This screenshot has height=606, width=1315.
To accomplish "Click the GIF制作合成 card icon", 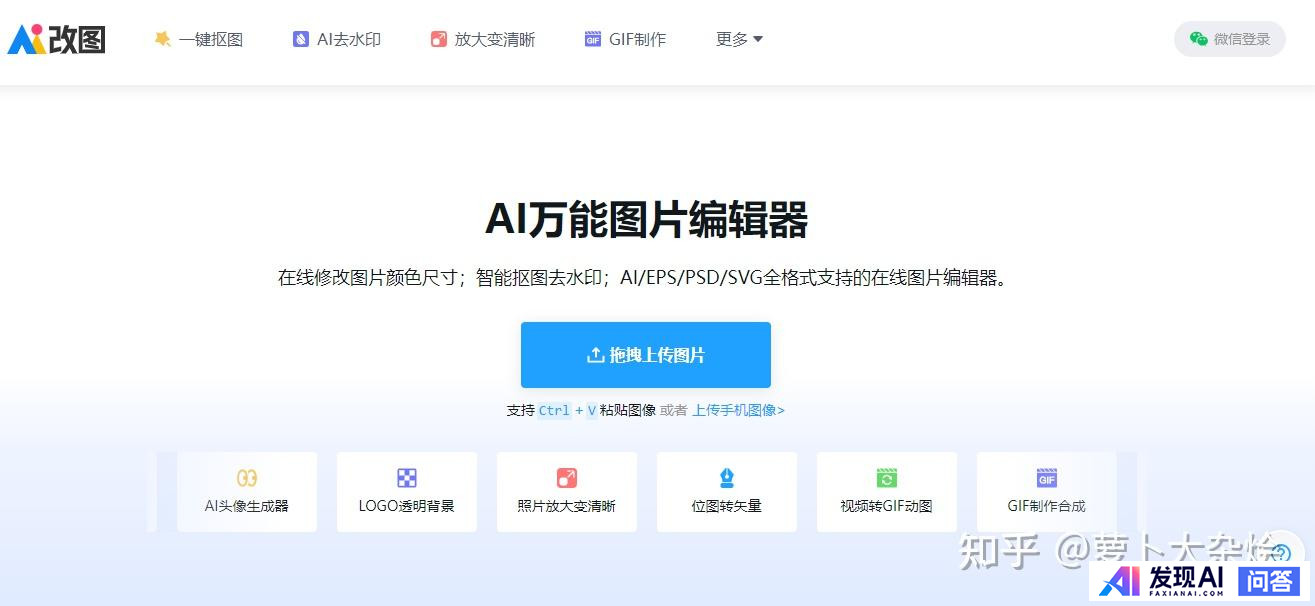I will point(1046,478).
